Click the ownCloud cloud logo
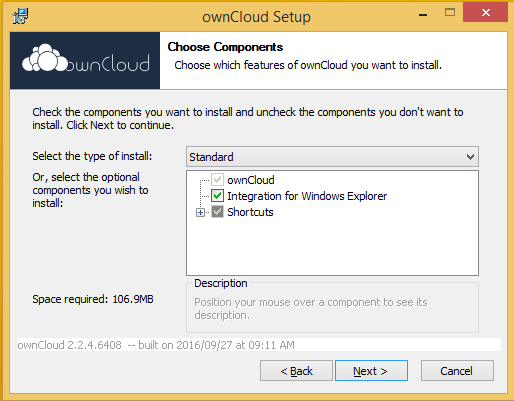The image size is (514, 401). pos(85,58)
